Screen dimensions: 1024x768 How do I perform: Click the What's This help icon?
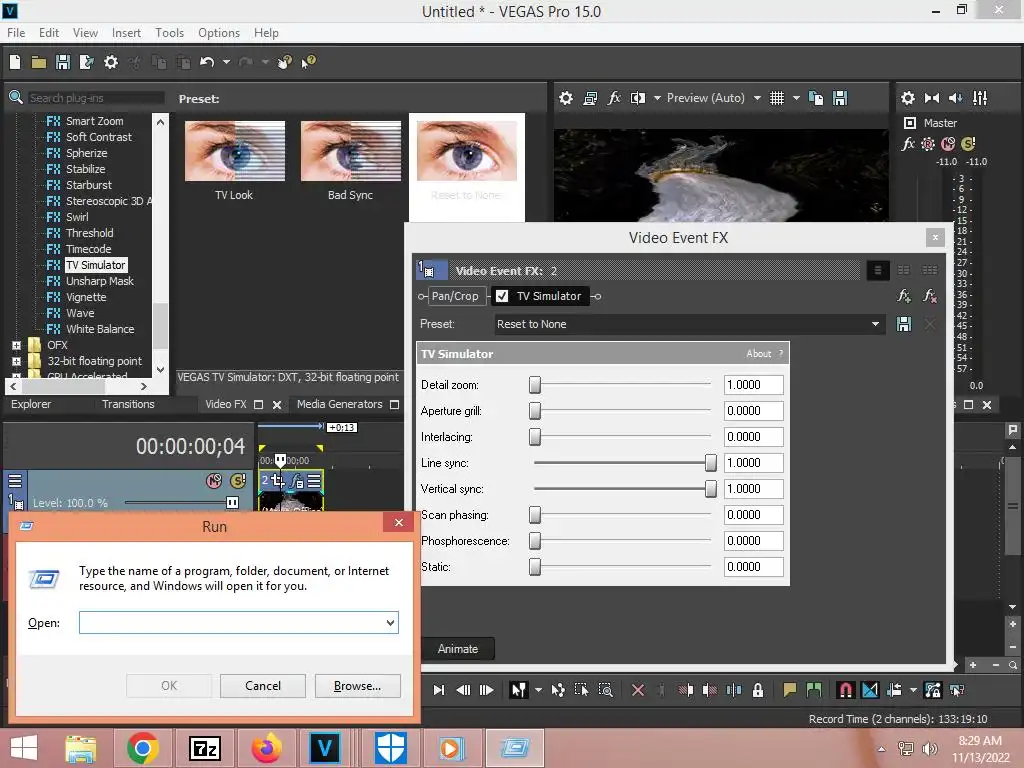[308, 62]
